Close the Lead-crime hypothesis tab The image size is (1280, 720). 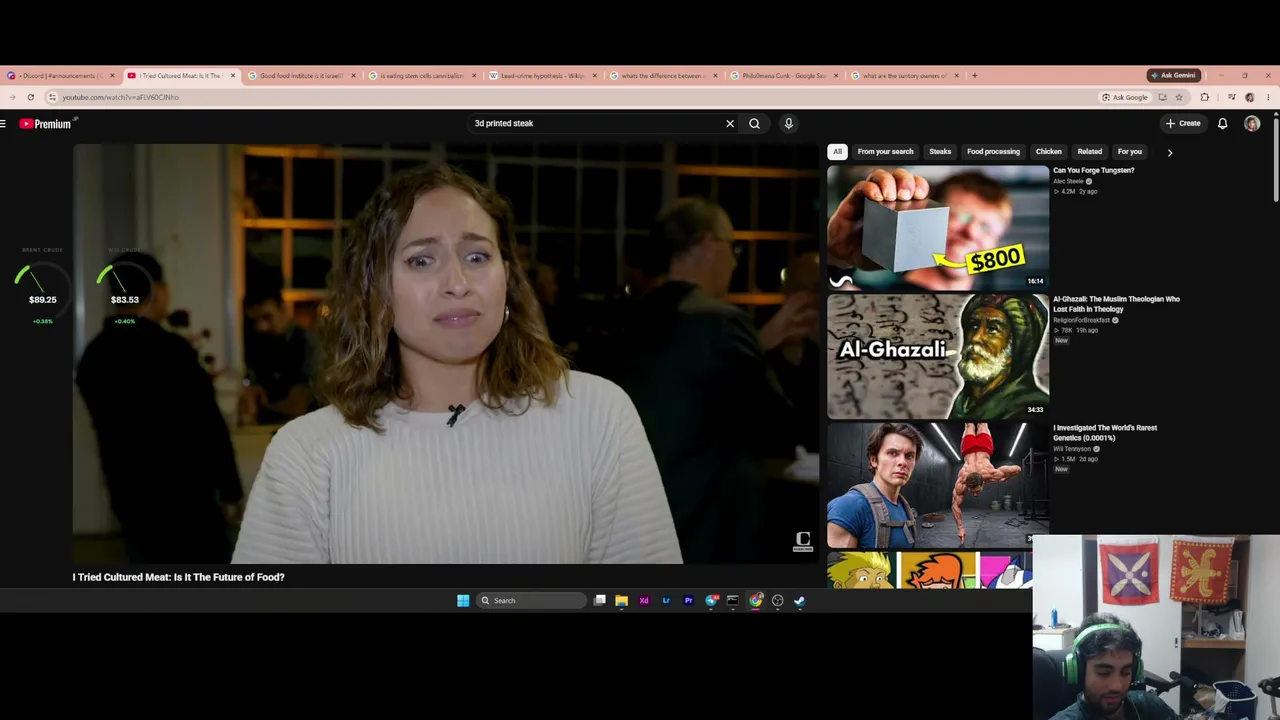click(x=595, y=76)
